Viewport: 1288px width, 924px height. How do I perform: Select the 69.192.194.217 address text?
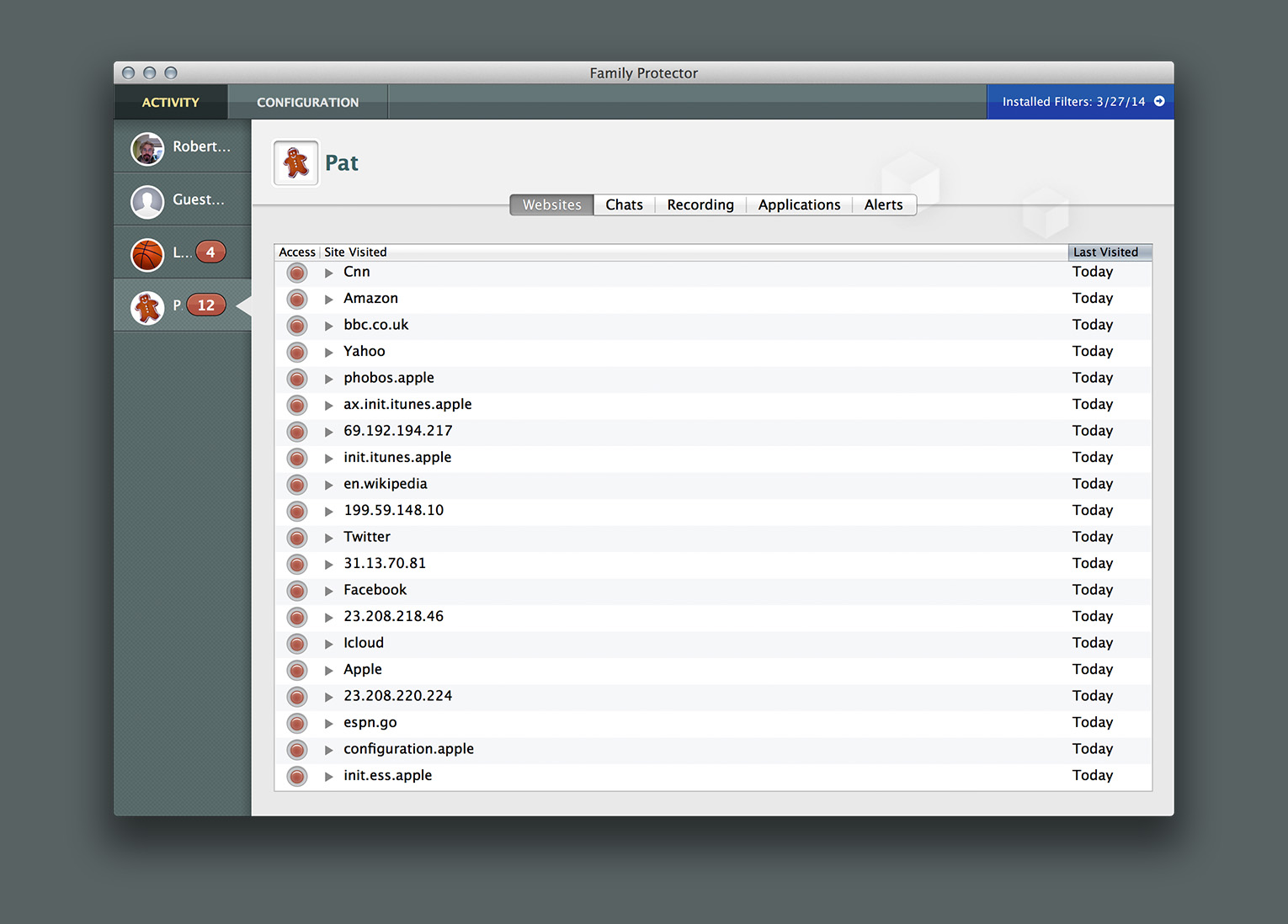[x=398, y=431]
